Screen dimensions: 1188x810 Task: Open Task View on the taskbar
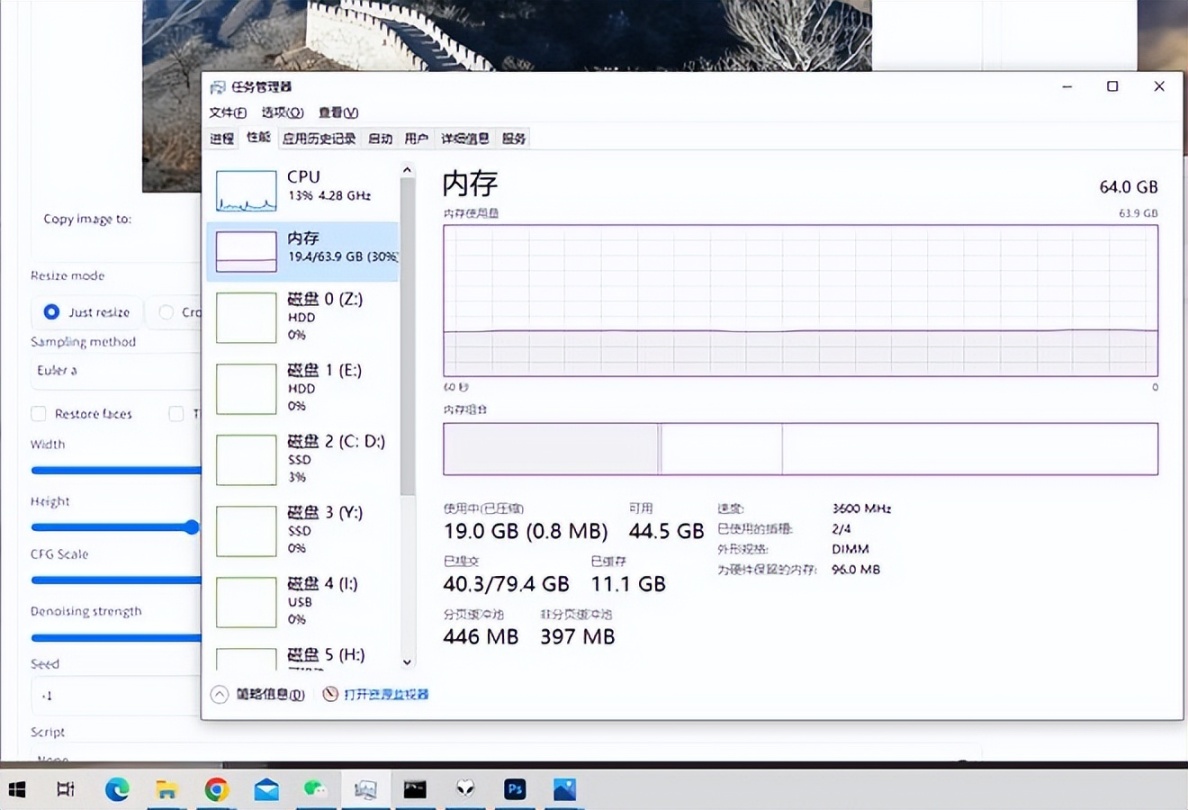[66, 790]
